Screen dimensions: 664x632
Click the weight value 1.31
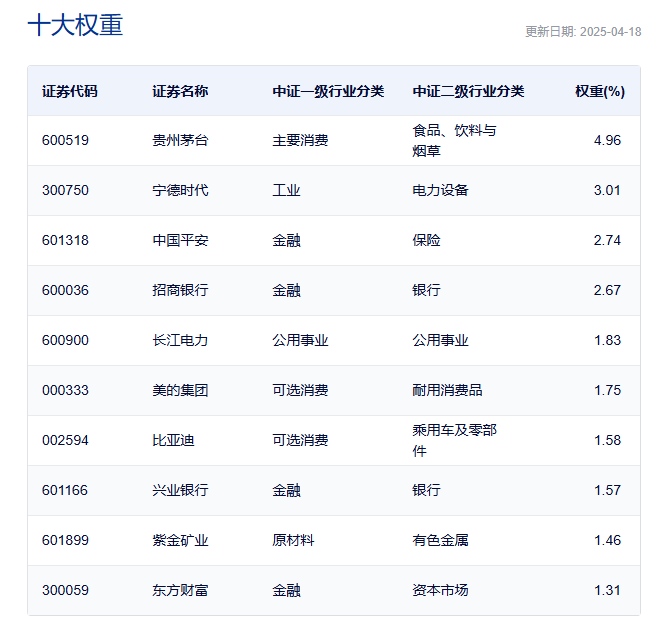click(x=607, y=590)
